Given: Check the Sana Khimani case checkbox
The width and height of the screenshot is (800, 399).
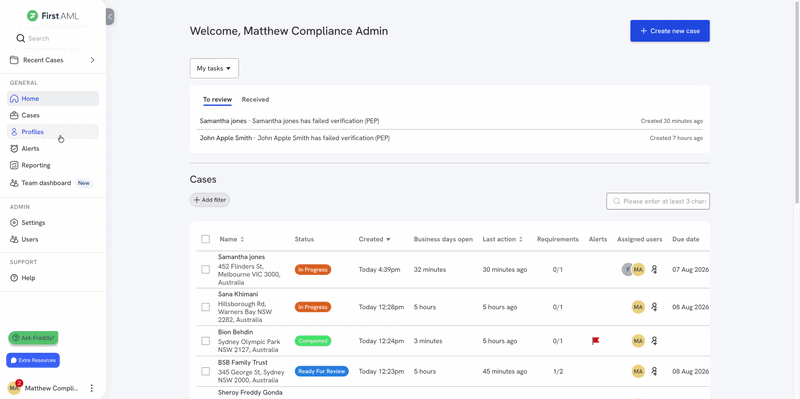Looking at the screenshot, I should (206, 307).
